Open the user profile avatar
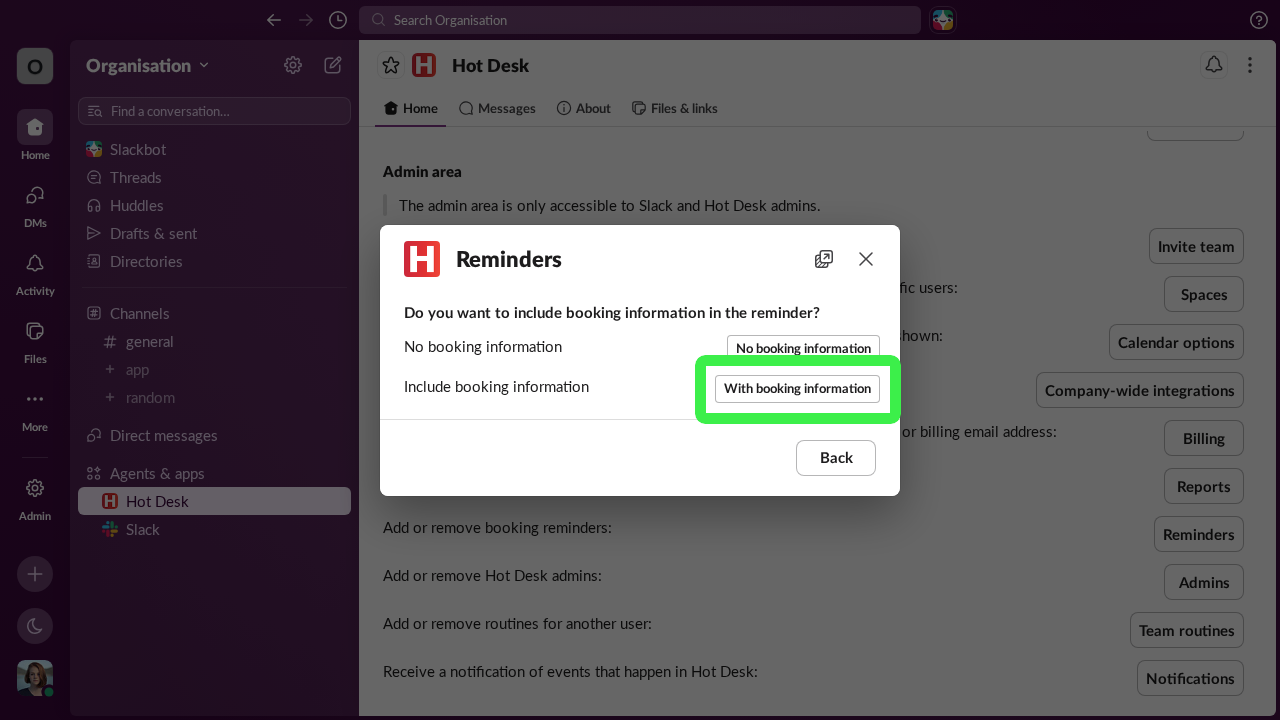 (x=35, y=678)
